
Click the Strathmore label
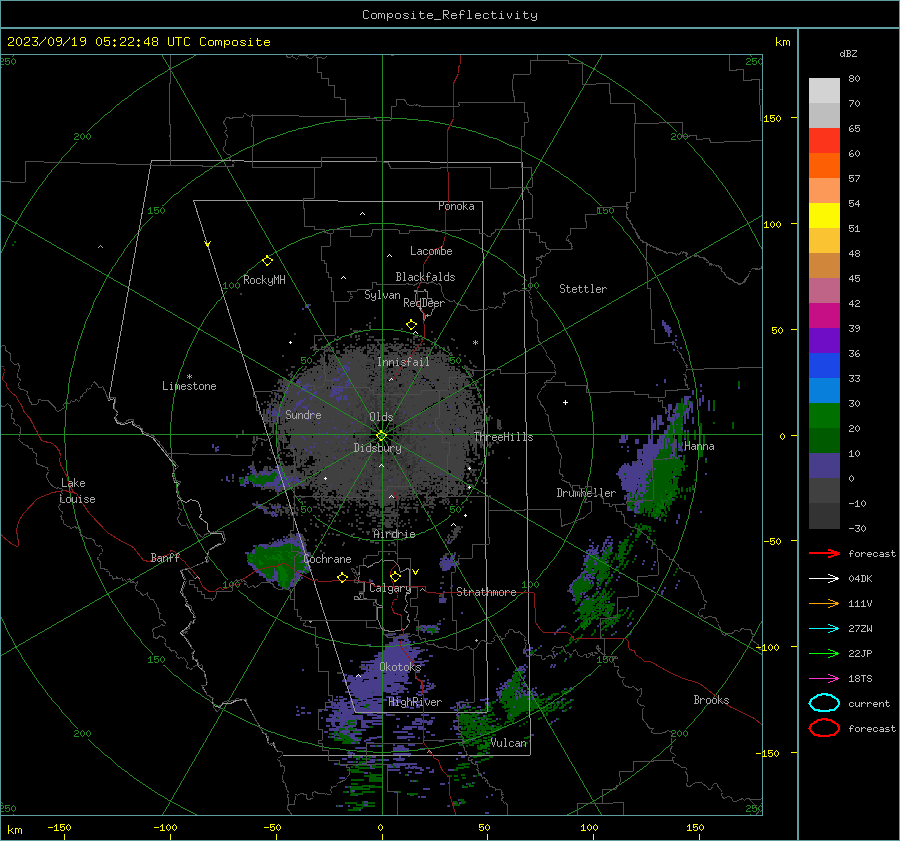click(x=486, y=592)
